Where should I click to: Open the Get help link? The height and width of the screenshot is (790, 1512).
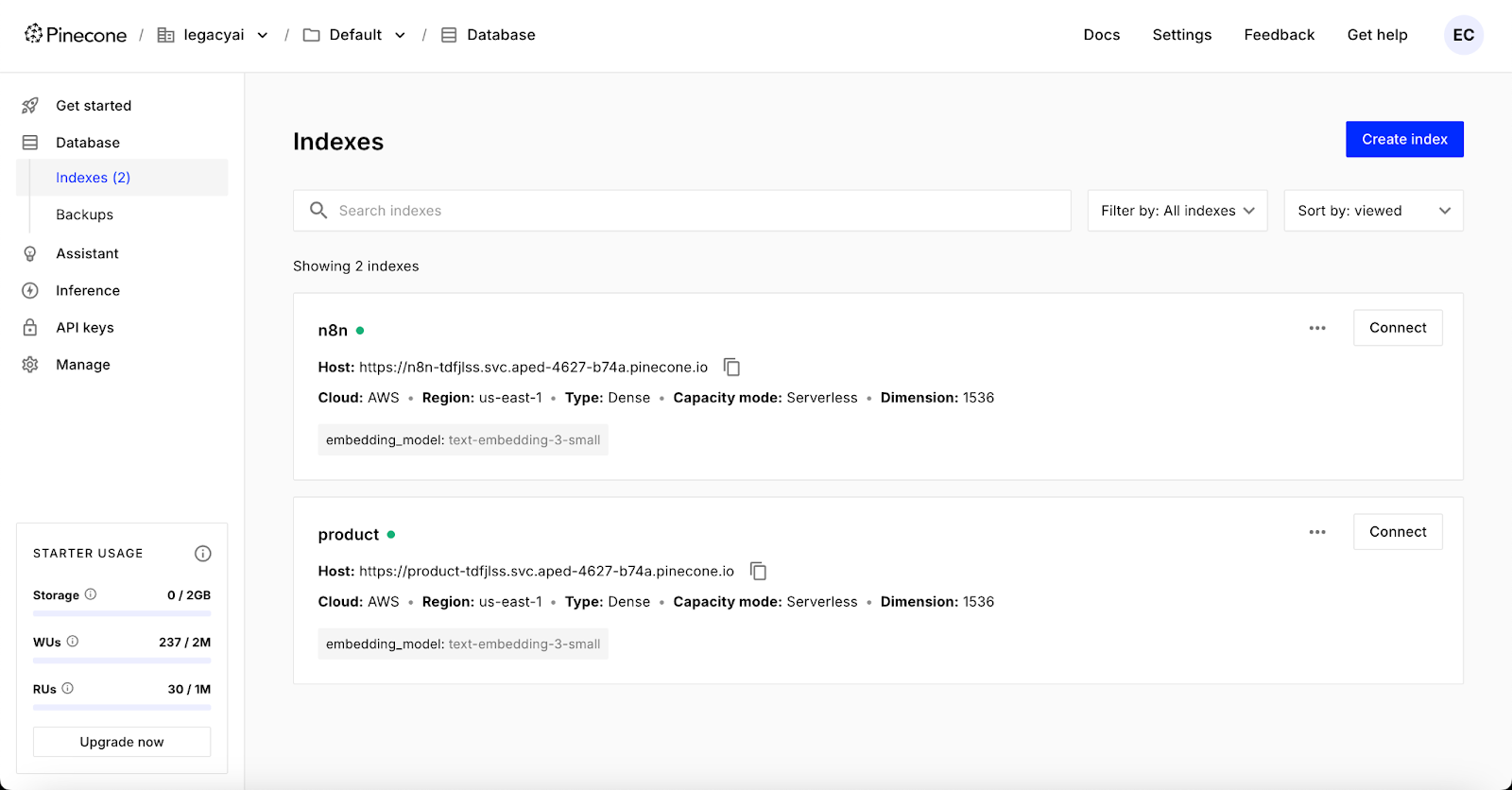tap(1377, 35)
